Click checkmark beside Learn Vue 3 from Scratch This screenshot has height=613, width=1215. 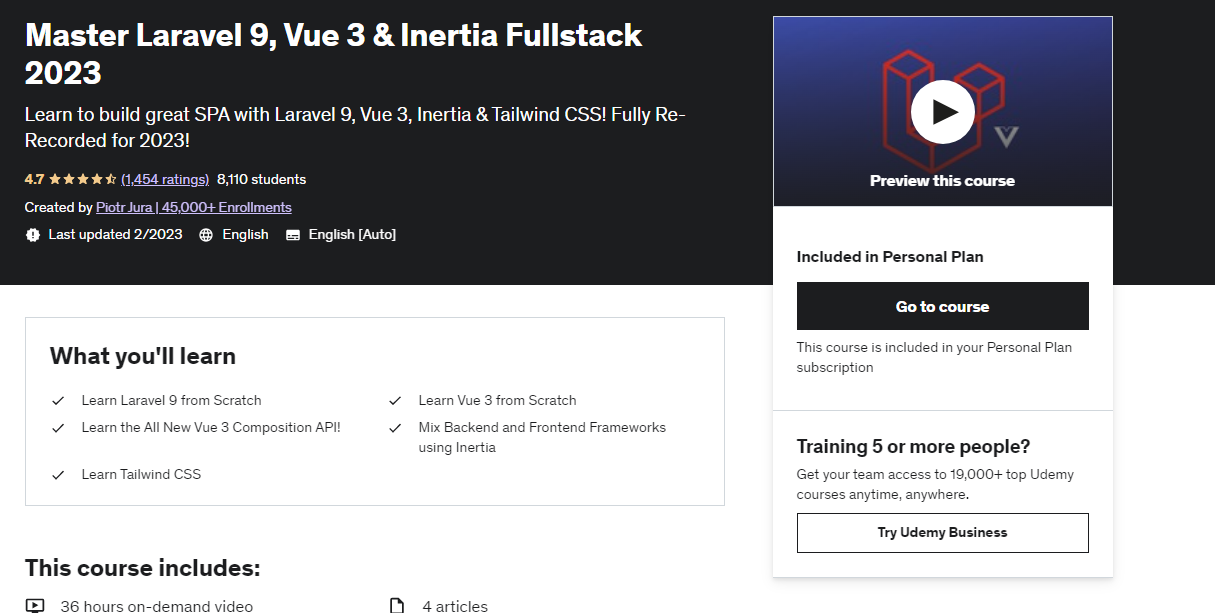pyautogui.click(x=395, y=401)
